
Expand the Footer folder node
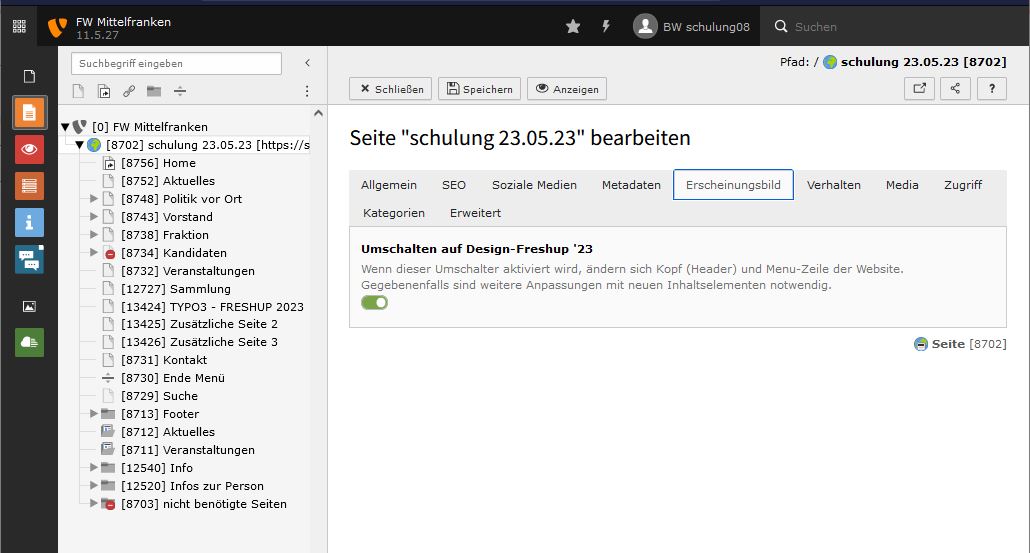[x=93, y=414]
